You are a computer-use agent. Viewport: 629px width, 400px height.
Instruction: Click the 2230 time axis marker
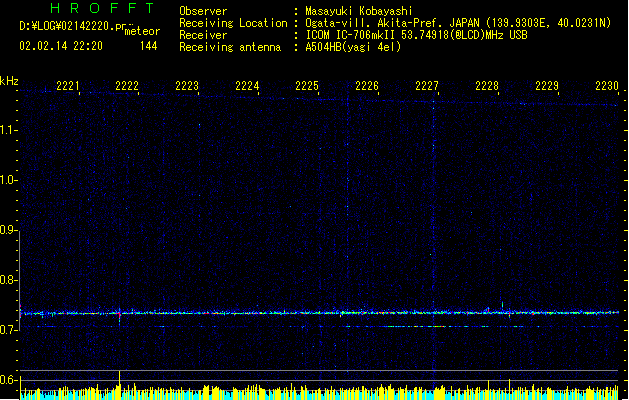point(607,86)
